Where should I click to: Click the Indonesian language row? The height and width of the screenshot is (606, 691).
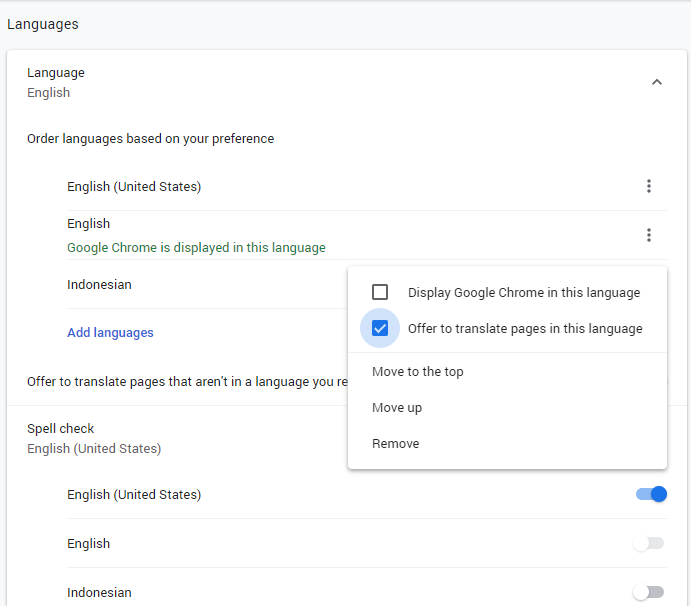[100, 285]
